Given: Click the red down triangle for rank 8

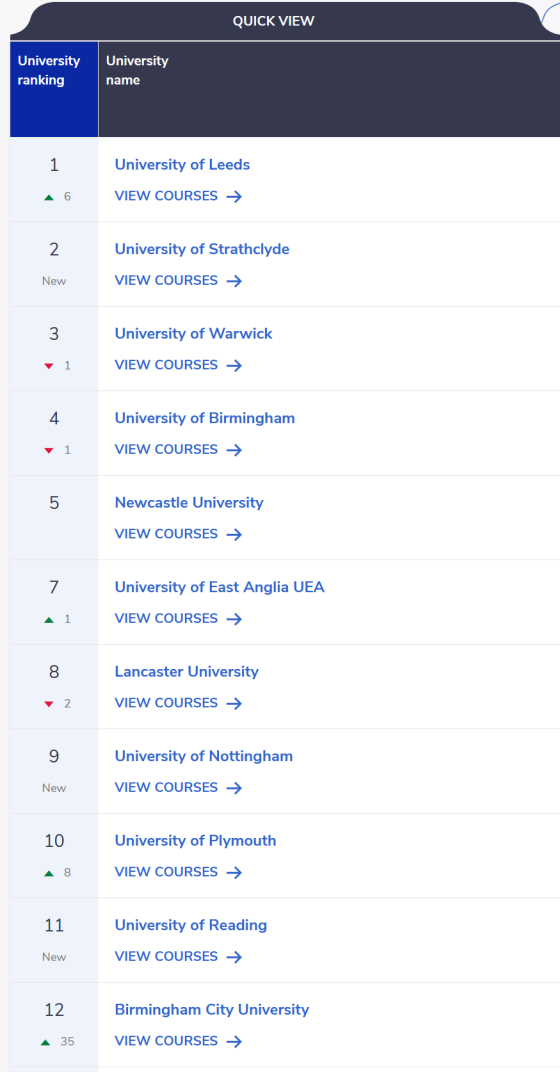Looking at the screenshot, I should (x=49, y=704).
